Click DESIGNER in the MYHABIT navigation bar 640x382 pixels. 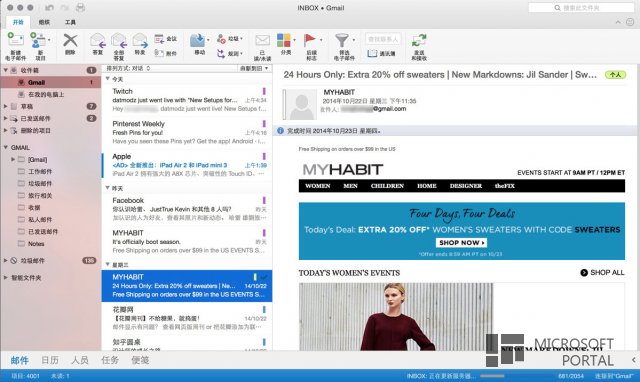(466, 186)
